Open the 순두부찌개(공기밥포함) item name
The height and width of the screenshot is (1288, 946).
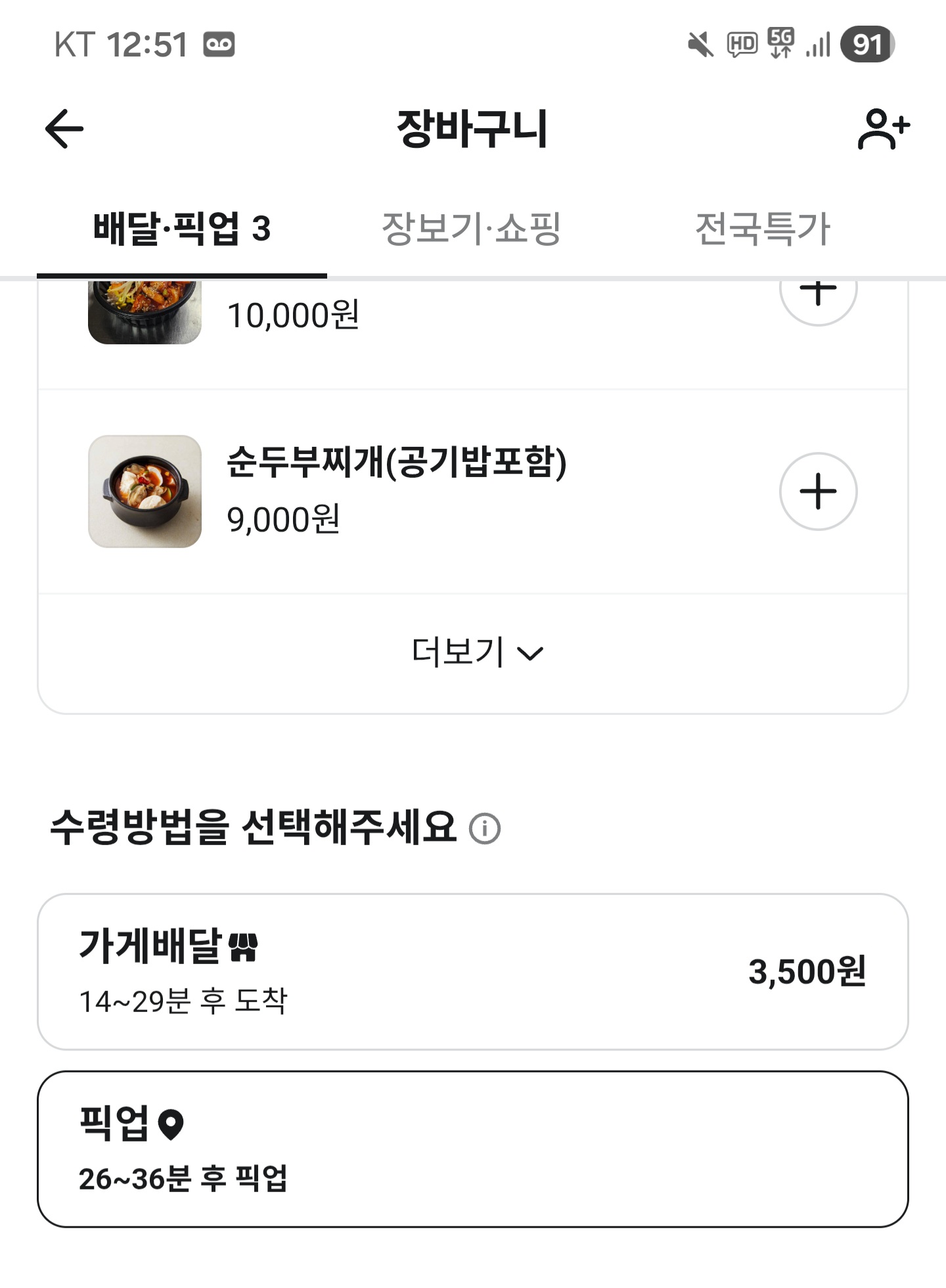tap(396, 462)
